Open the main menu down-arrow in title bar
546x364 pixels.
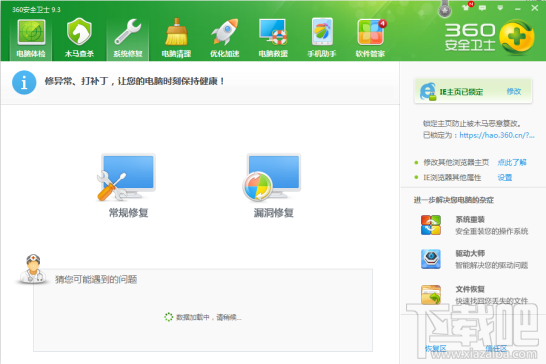(x=500, y=8)
